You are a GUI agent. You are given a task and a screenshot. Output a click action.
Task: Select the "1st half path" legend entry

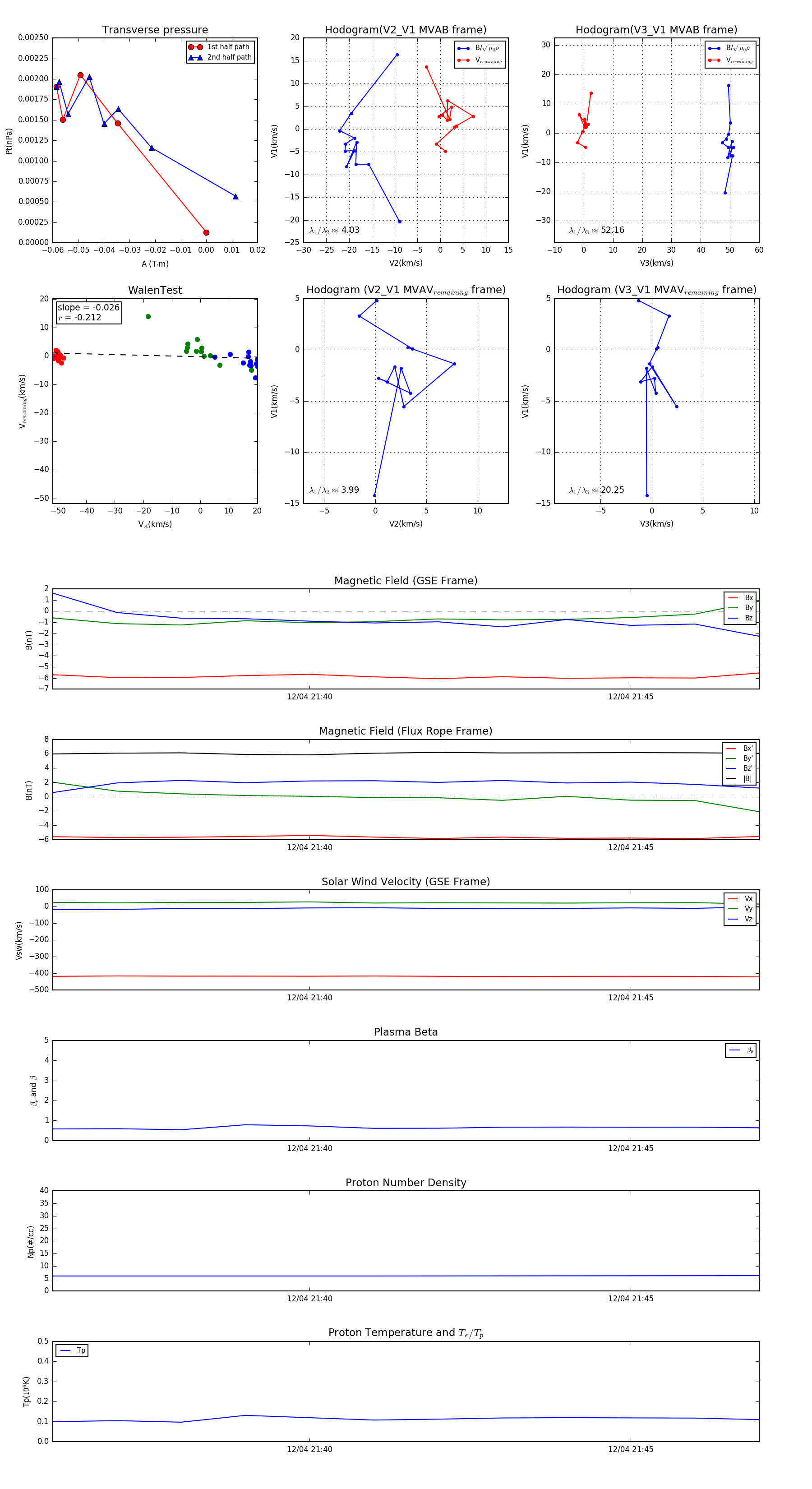(219, 47)
